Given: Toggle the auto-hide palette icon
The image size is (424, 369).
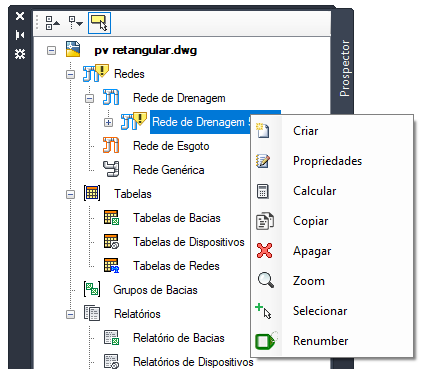Looking at the screenshot, I should 20,35.
